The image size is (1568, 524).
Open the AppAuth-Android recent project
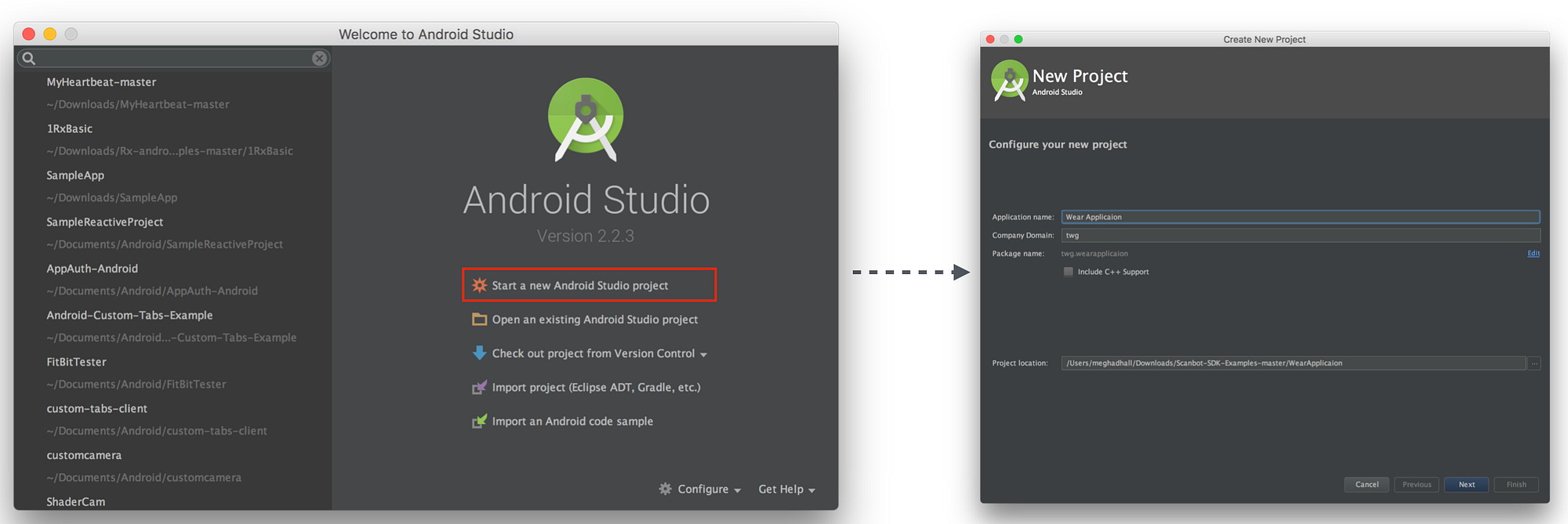(x=92, y=269)
